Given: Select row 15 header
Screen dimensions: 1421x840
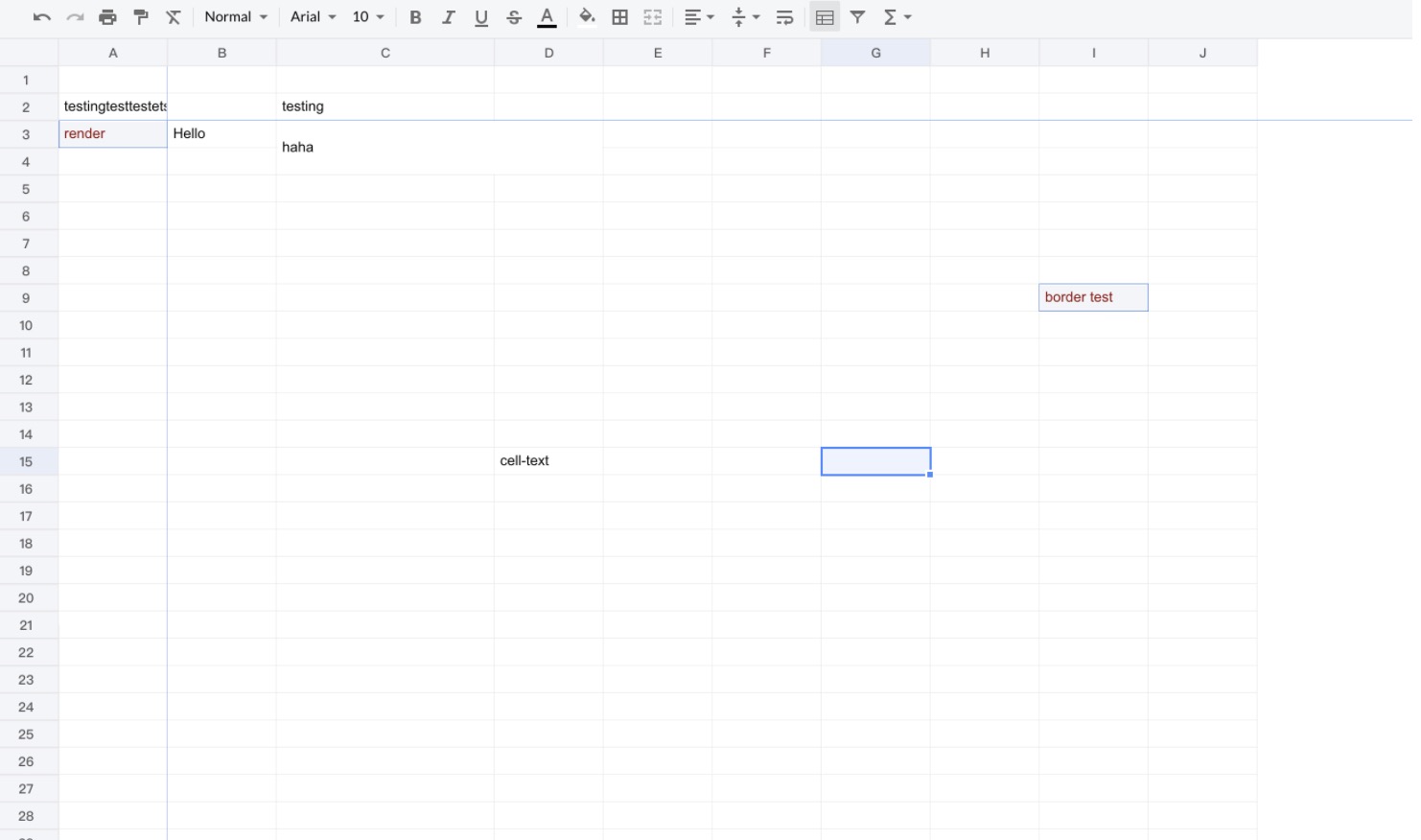Looking at the screenshot, I should pos(29,461).
